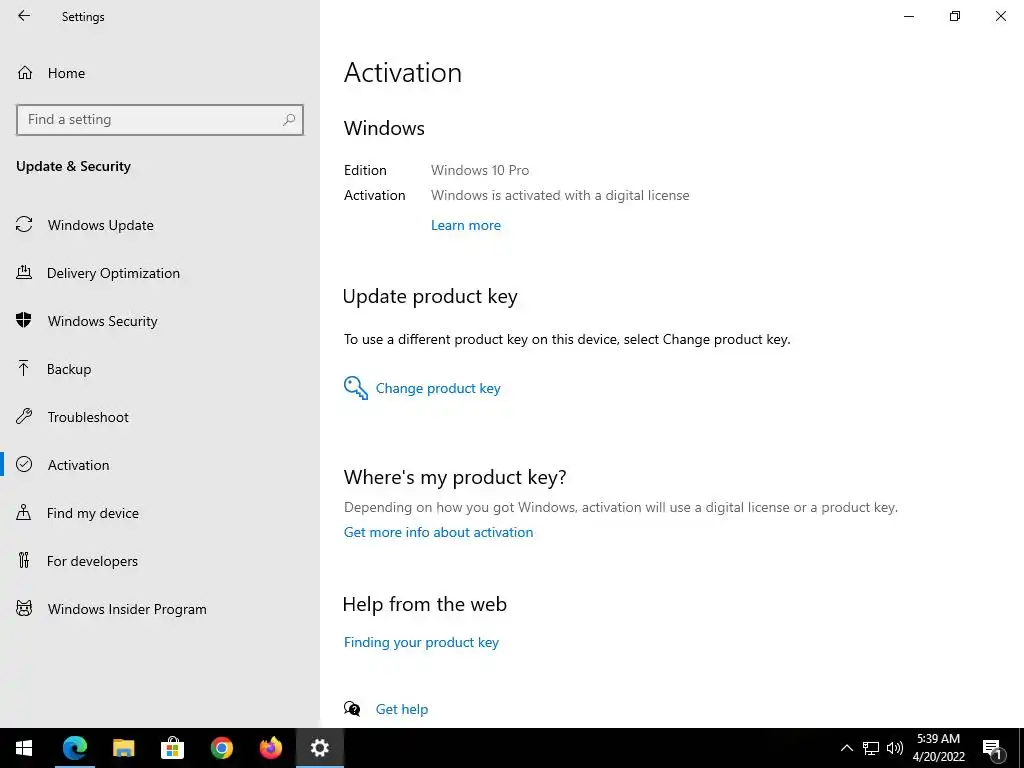Viewport: 1024px width, 768px height.
Task: Open Home via the house icon
Action: point(25,72)
